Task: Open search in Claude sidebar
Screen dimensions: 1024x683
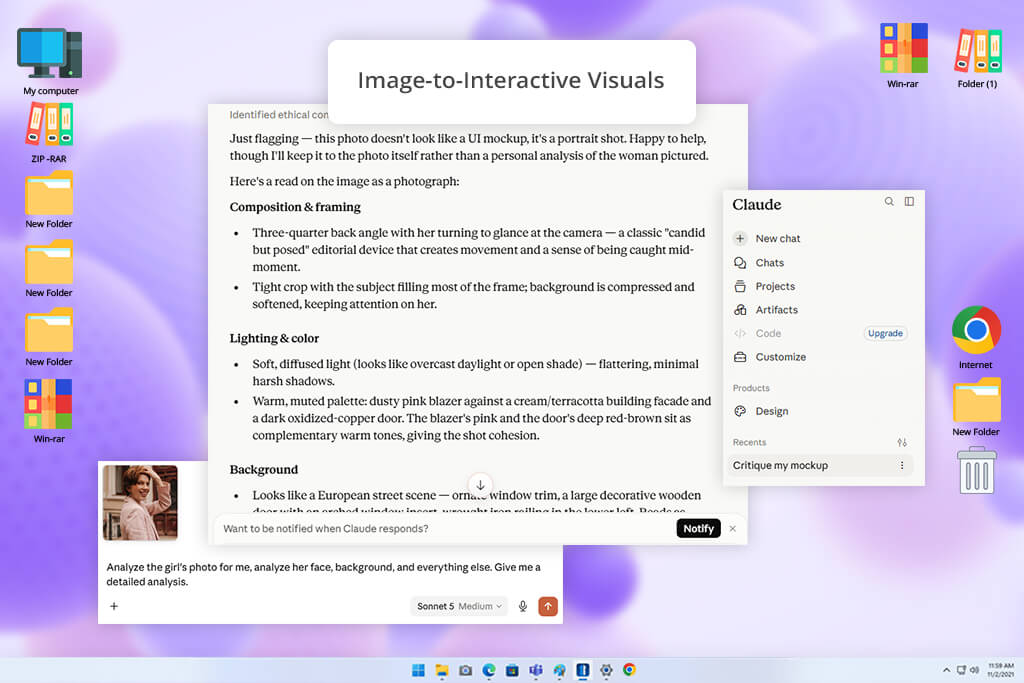Action: point(889,202)
